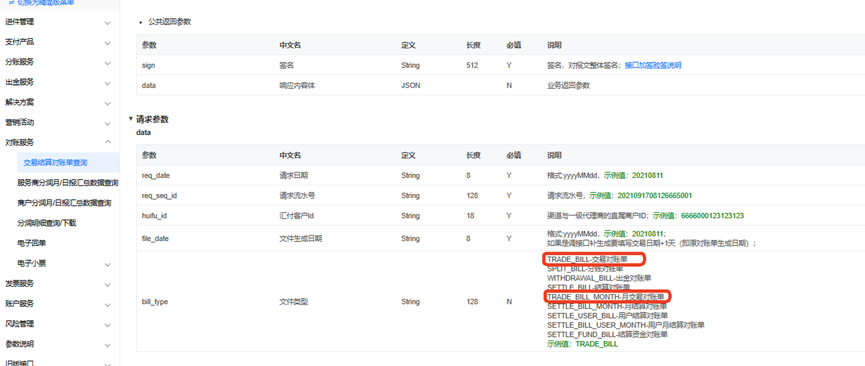The width and height of the screenshot is (865, 366).
Task: Click the 业务返回参数 description cell
Action: (x=568, y=86)
